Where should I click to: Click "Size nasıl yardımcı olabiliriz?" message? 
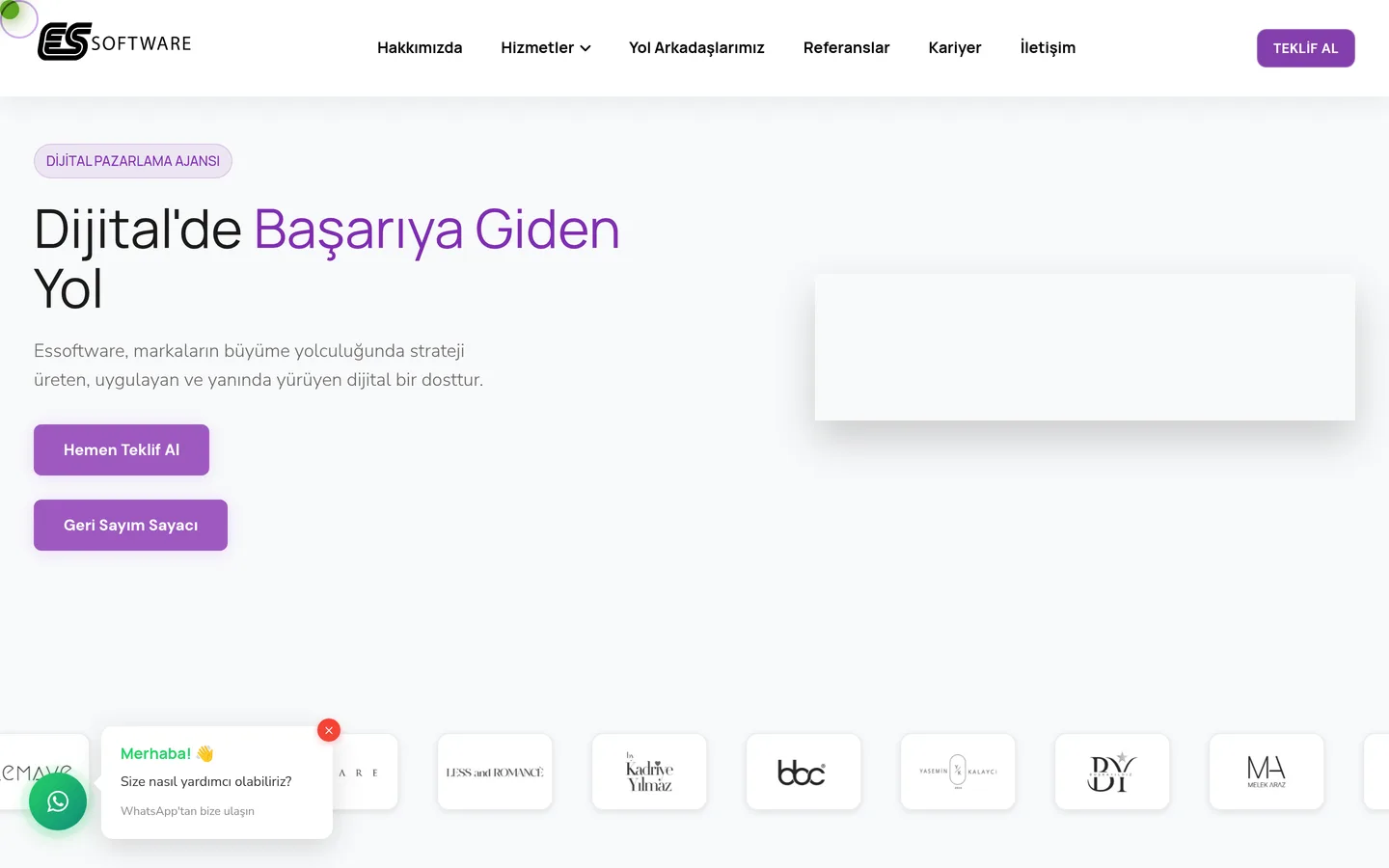(x=205, y=781)
